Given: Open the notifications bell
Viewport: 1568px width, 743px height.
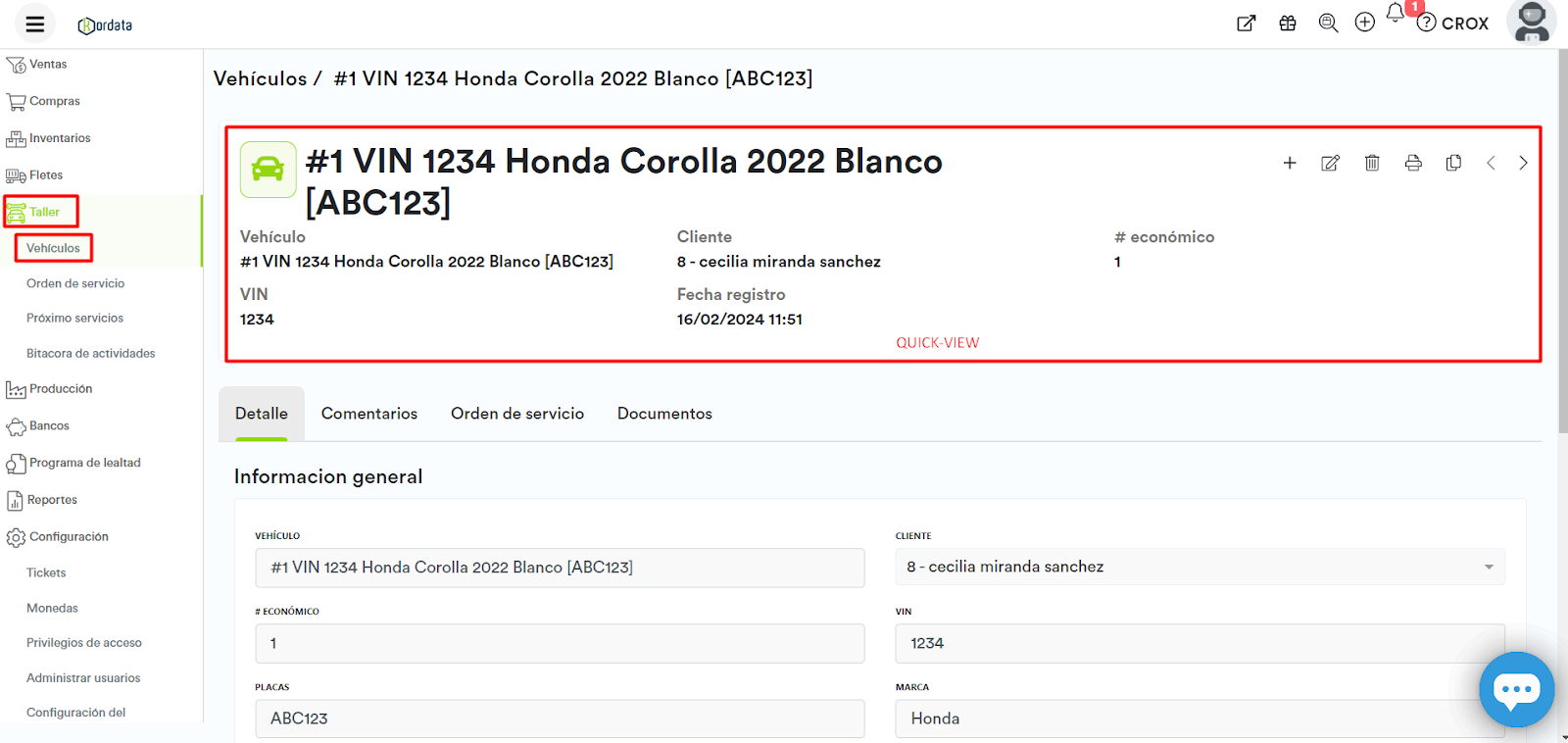Looking at the screenshot, I should click(x=1395, y=14).
